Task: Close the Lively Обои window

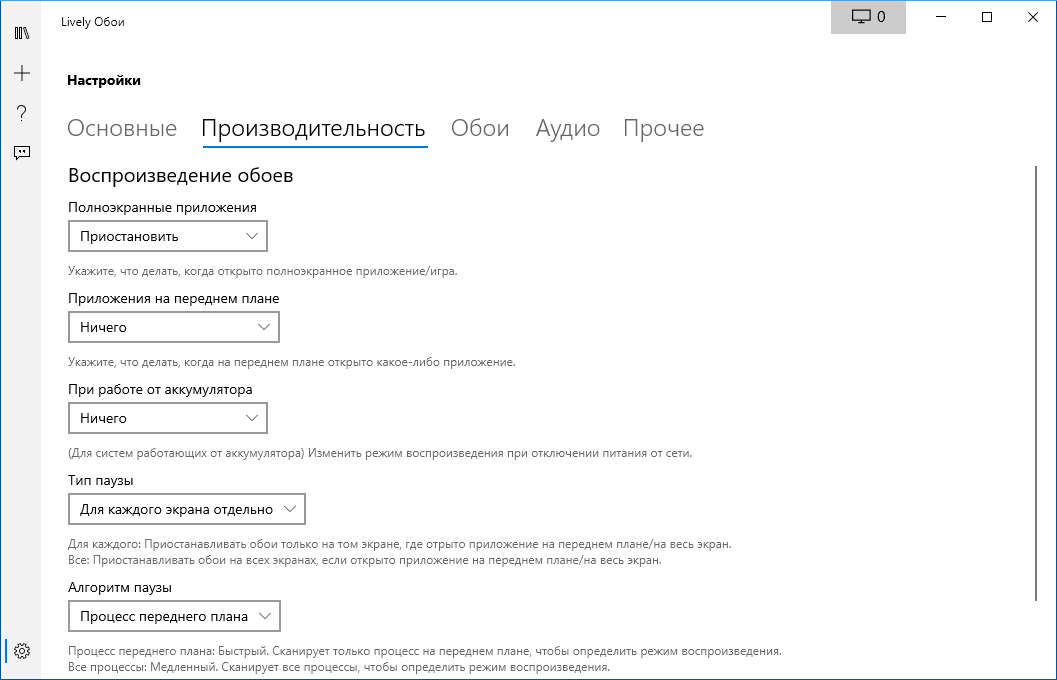Action: [x=1033, y=17]
